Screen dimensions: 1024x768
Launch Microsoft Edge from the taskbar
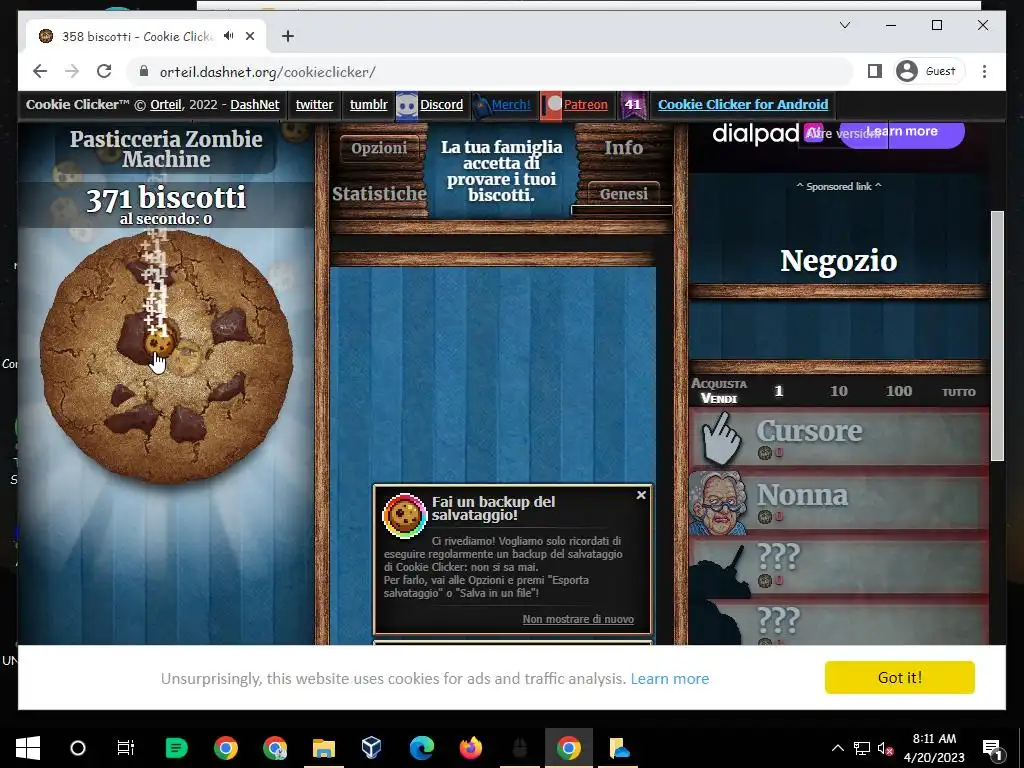[x=422, y=748]
